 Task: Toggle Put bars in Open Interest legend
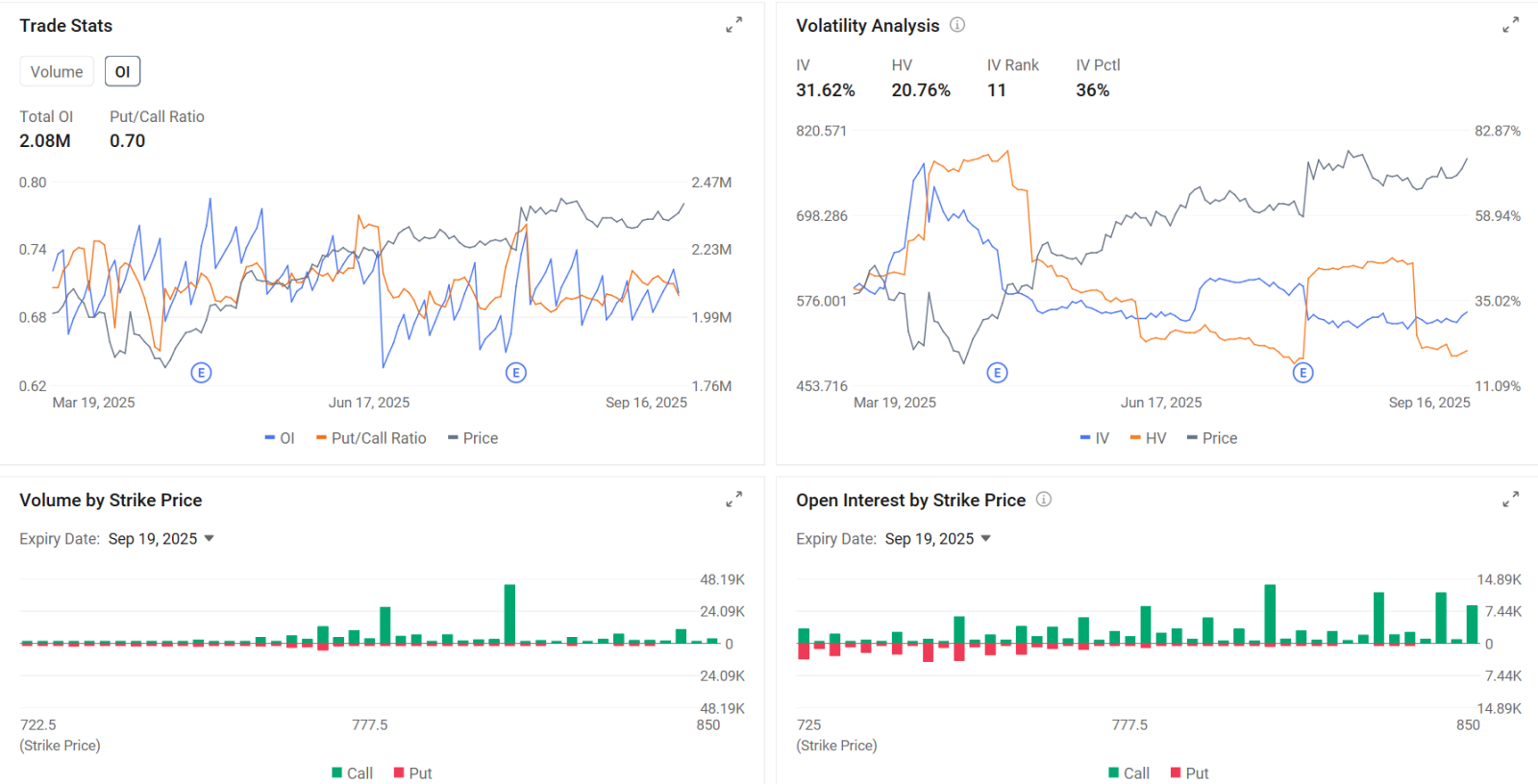1190,773
